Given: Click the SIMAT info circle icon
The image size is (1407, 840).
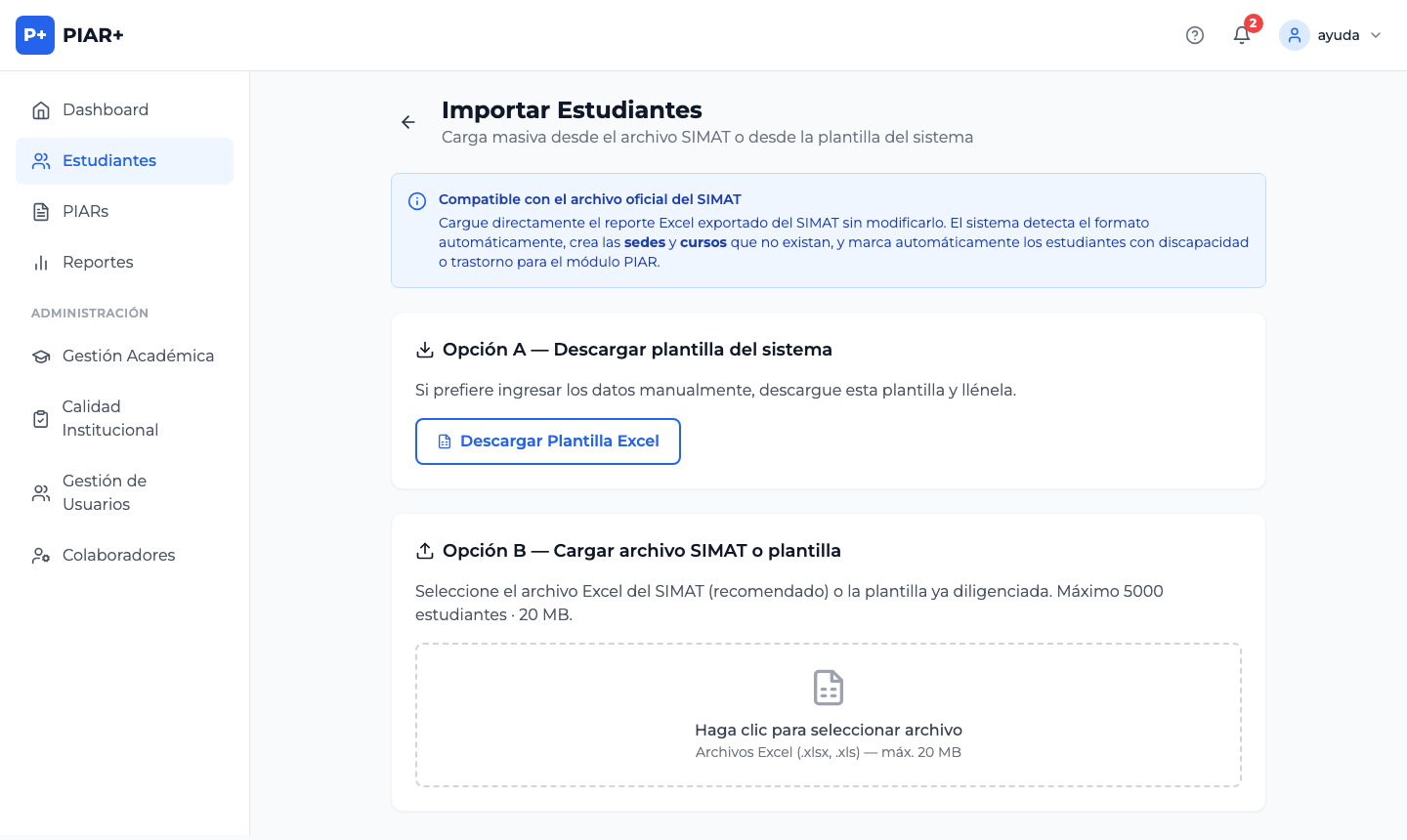Looking at the screenshot, I should coord(417,201).
